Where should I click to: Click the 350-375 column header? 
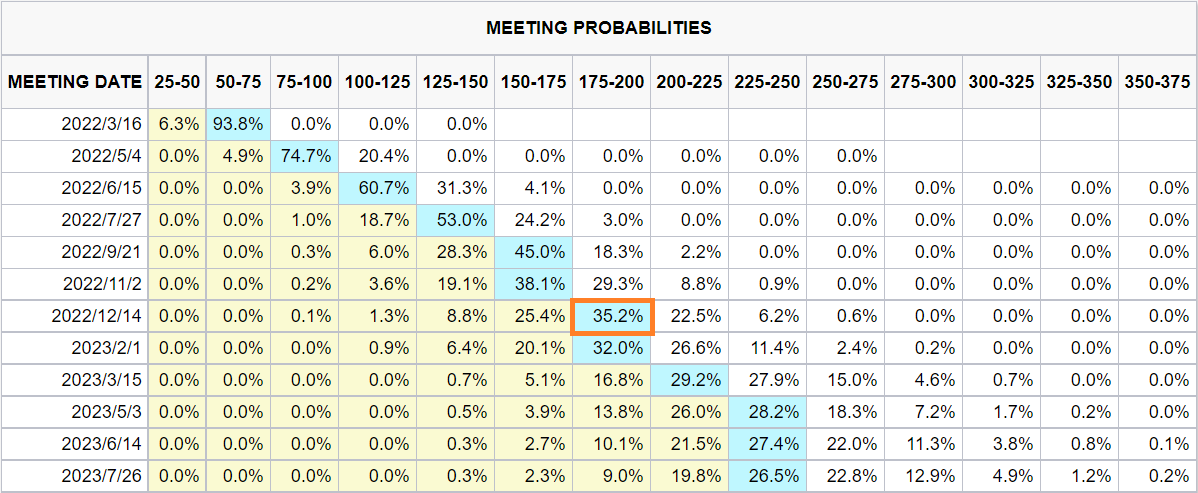coord(1157,82)
